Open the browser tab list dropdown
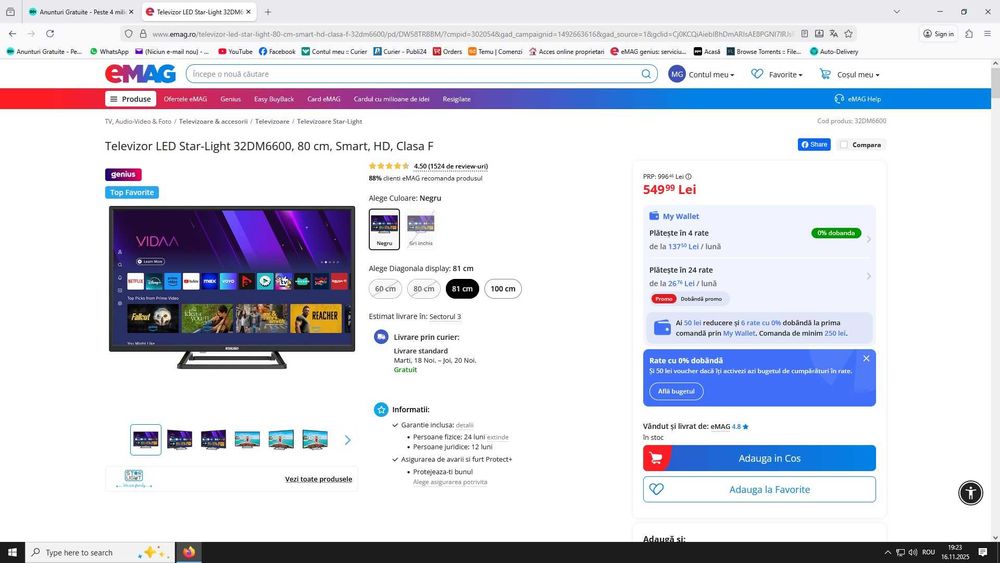Image resolution: width=1000 pixels, height=563 pixels. click(x=897, y=11)
